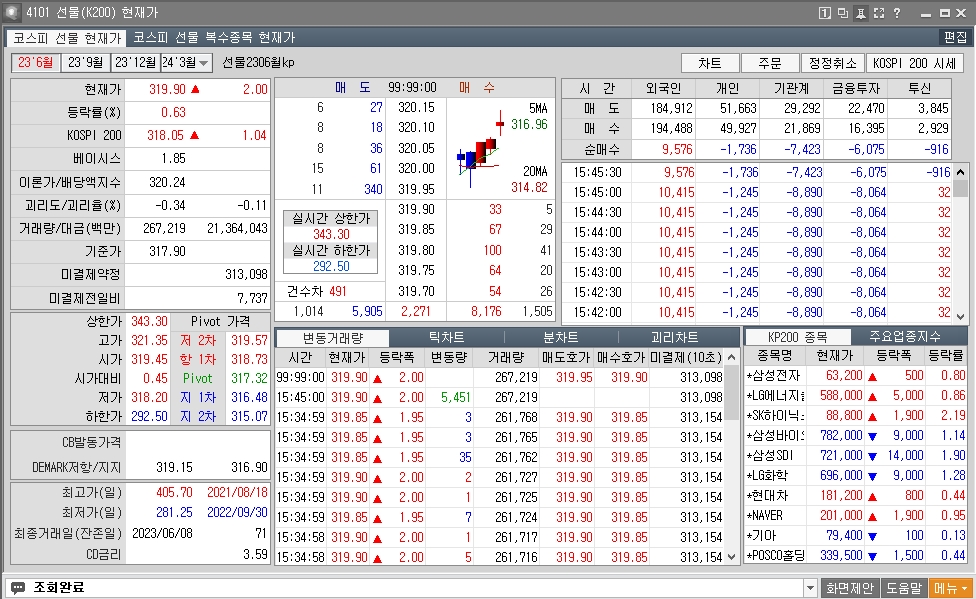Click the duplicate window icon in title bar

pyautogui.click(x=843, y=11)
